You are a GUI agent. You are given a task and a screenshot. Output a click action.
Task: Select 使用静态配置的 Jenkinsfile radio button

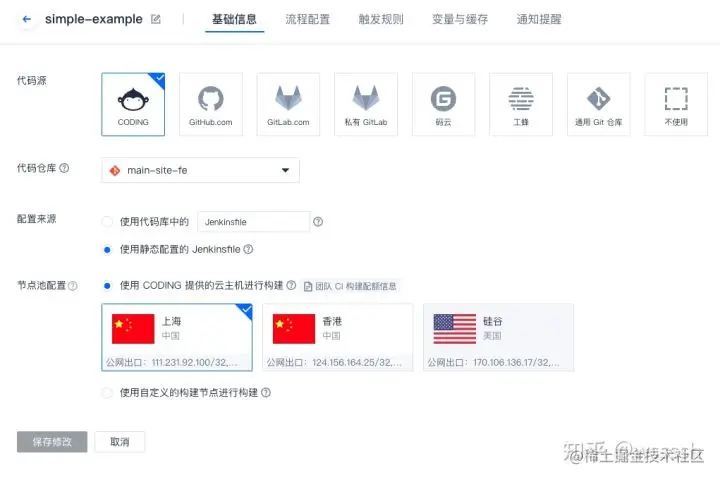point(107,250)
